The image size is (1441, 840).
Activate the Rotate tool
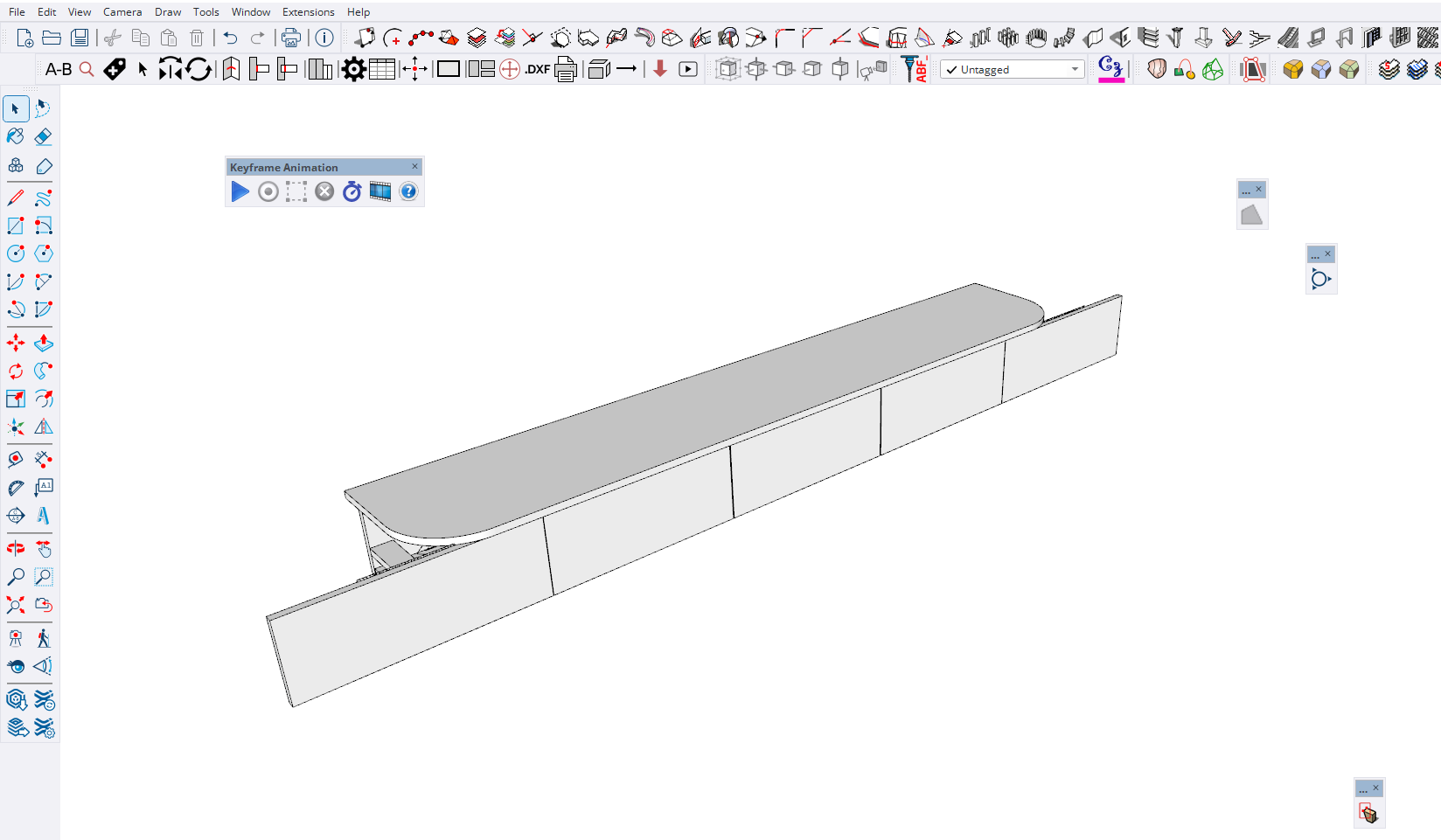pyautogui.click(x=16, y=371)
